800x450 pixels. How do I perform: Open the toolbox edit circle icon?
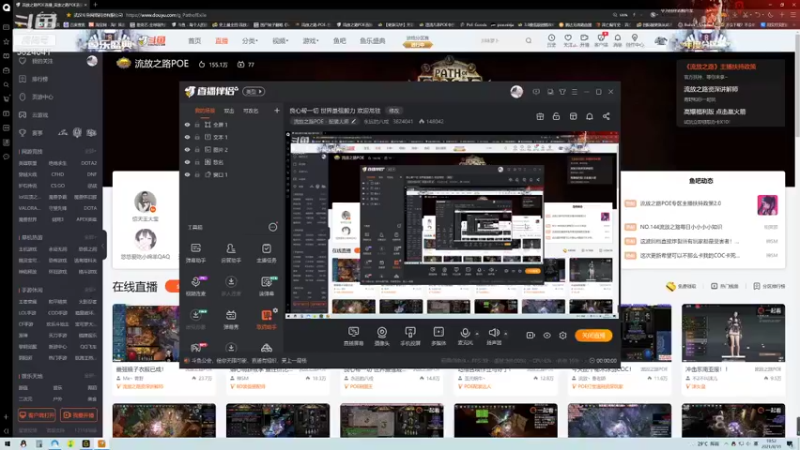coord(273,227)
